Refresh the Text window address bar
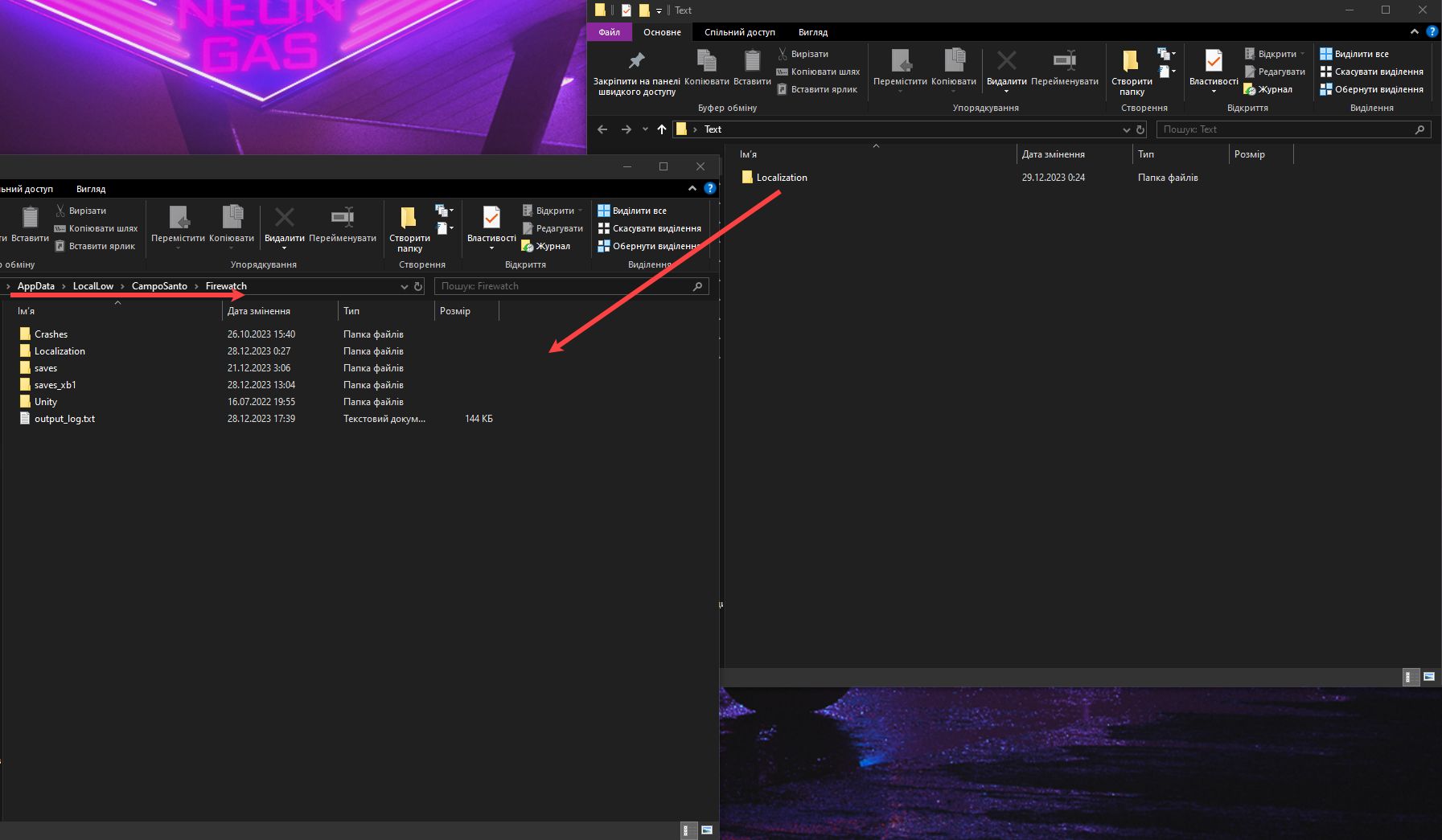 (x=1140, y=129)
